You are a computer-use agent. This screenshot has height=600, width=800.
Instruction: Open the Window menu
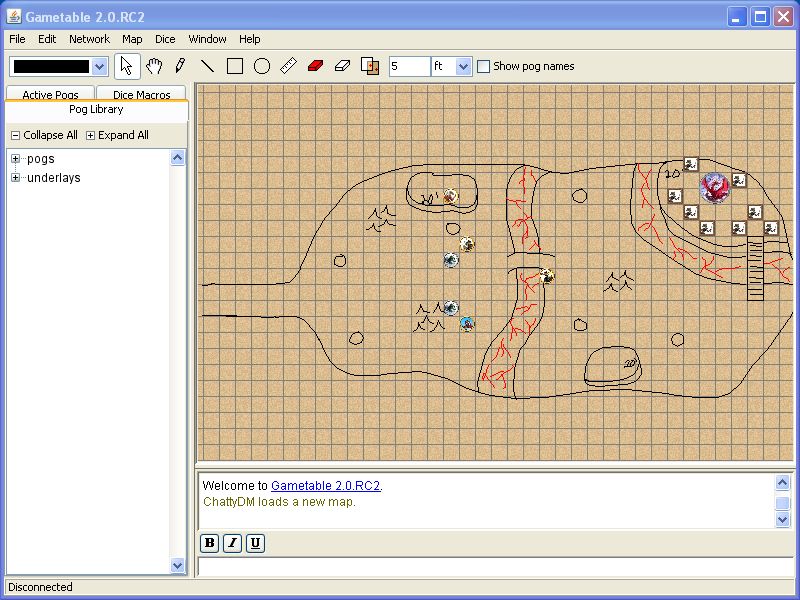(207, 39)
